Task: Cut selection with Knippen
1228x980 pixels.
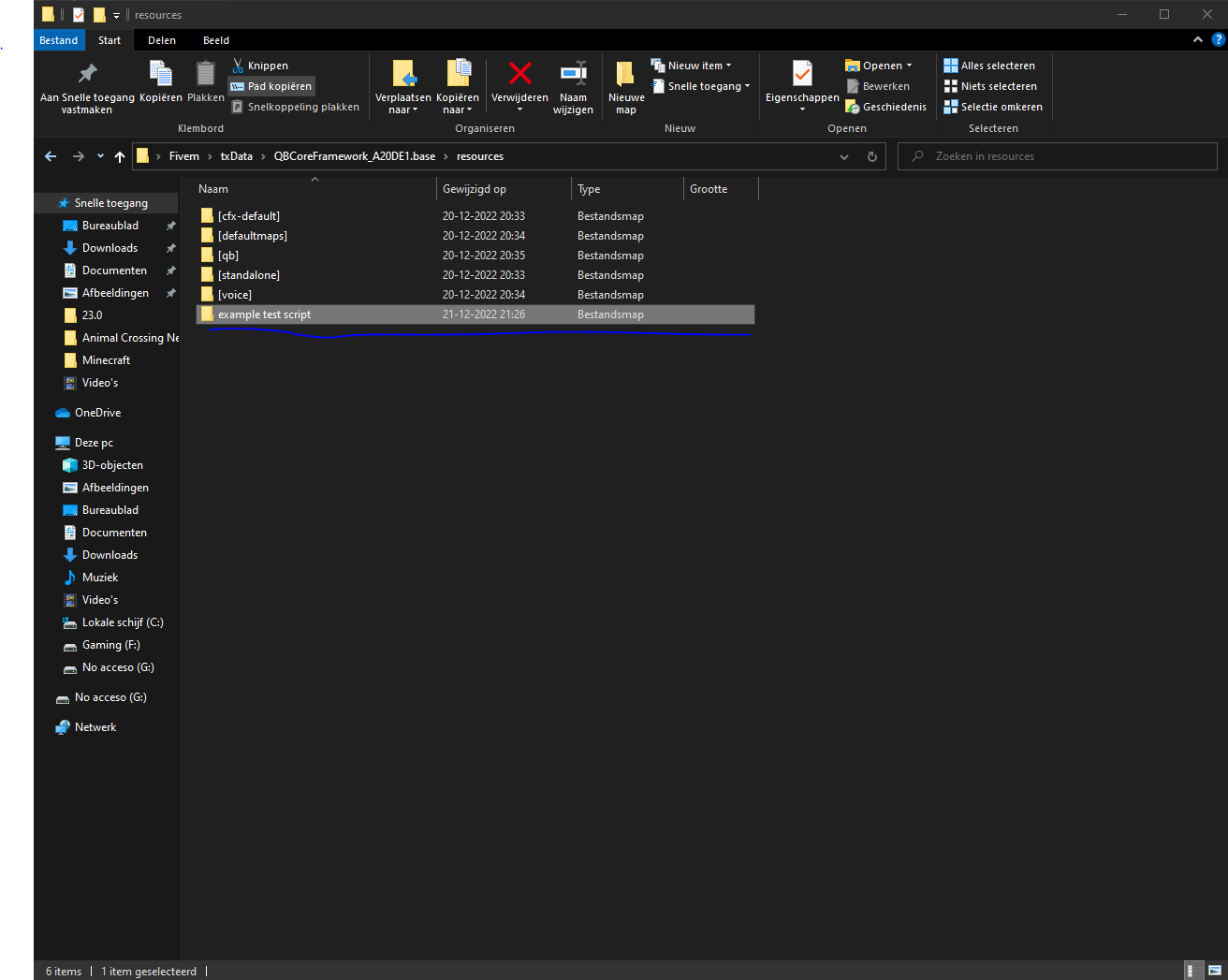Action: tap(260, 66)
